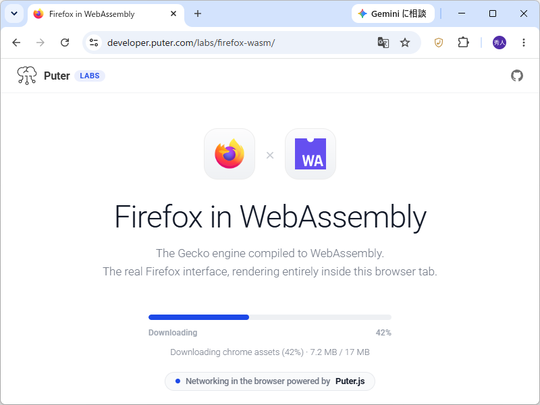This screenshot has height=405, width=540.
Task: Click the Gemini に相談 button
Action: (393, 14)
